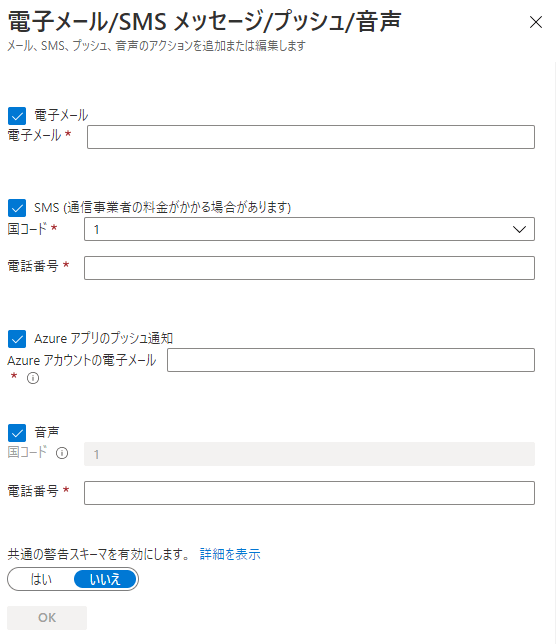Viewport: 556px width, 644px height.
Task: Uncheck the SMS checkbox
Action: click(x=17, y=208)
